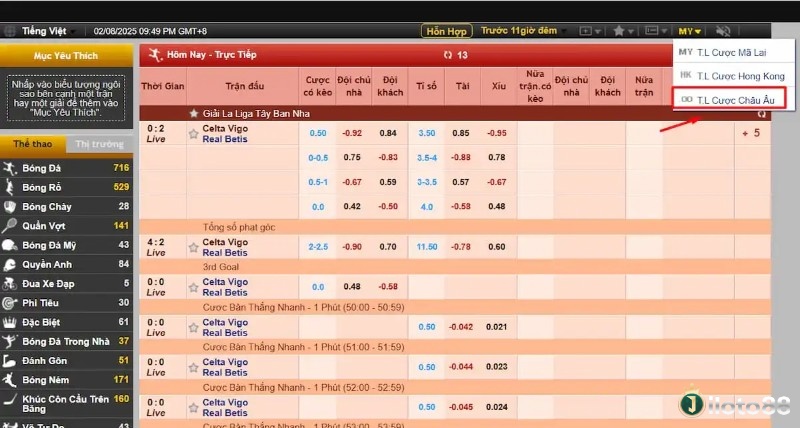The width and height of the screenshot is (800, 428).
Task: Refresh live matches via the 13 counter icon
Action: 448,55
